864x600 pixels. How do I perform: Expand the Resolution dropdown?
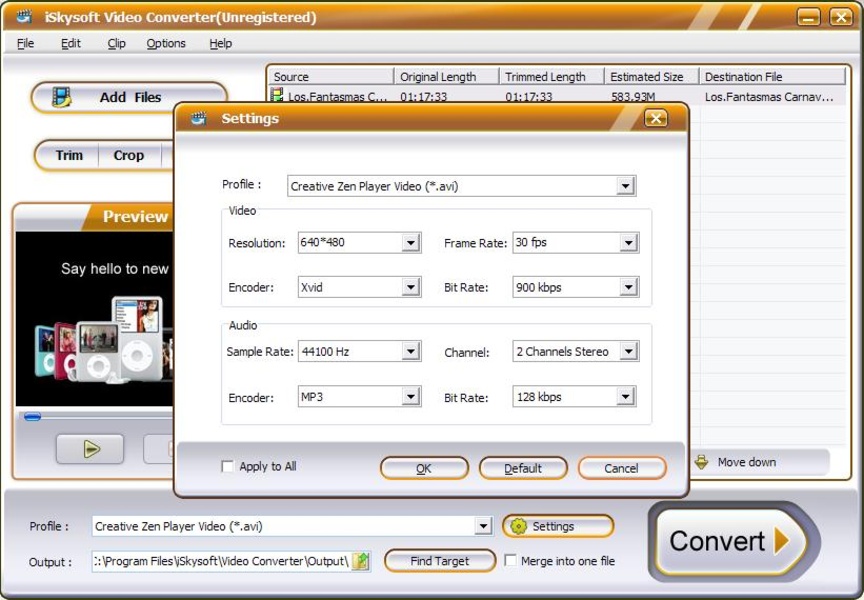point(411,243)
